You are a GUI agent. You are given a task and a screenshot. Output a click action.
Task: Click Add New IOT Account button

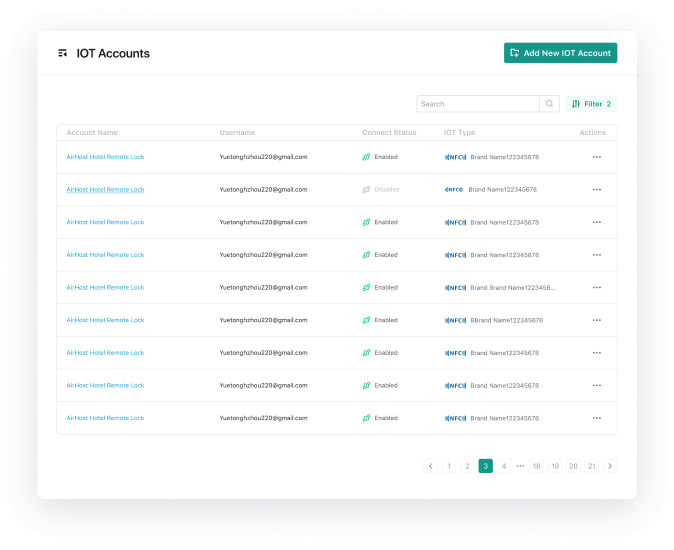tap(560, 53)
